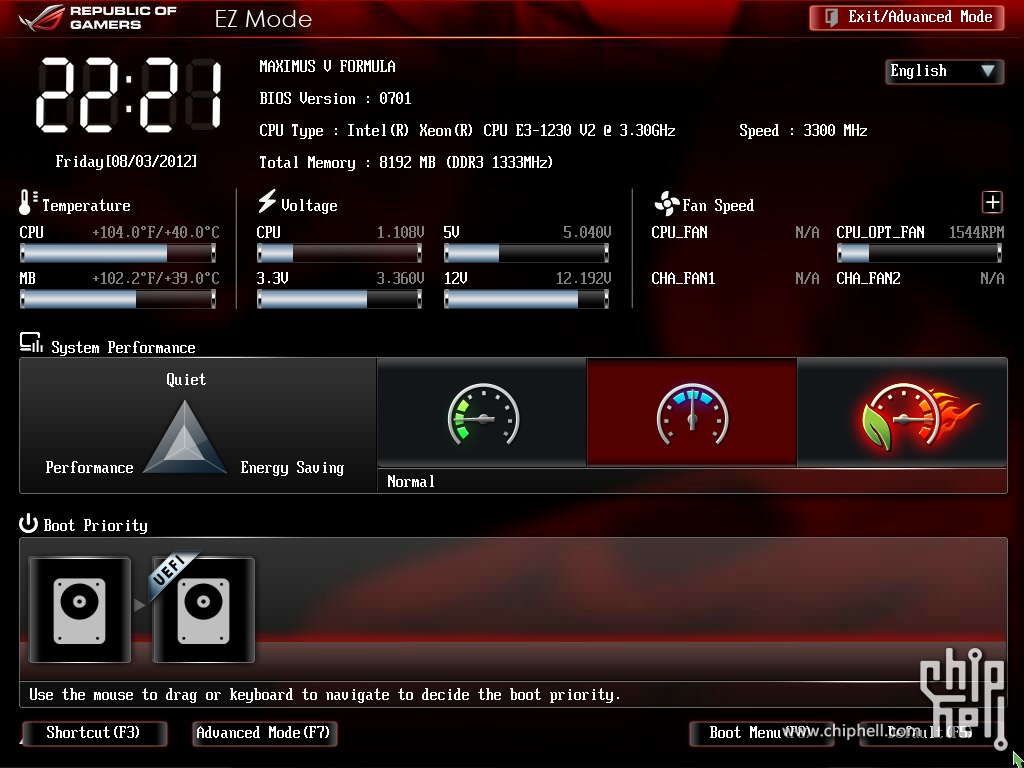This screenshot has height=768, width=1024.
Task: Click the 22:21 digital clock
Action: point(128,95)
